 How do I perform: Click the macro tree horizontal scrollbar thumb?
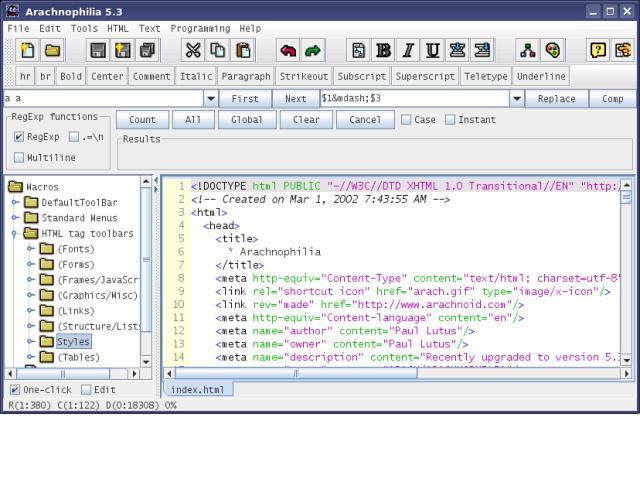pyautogui.click(x=63, y=373)
